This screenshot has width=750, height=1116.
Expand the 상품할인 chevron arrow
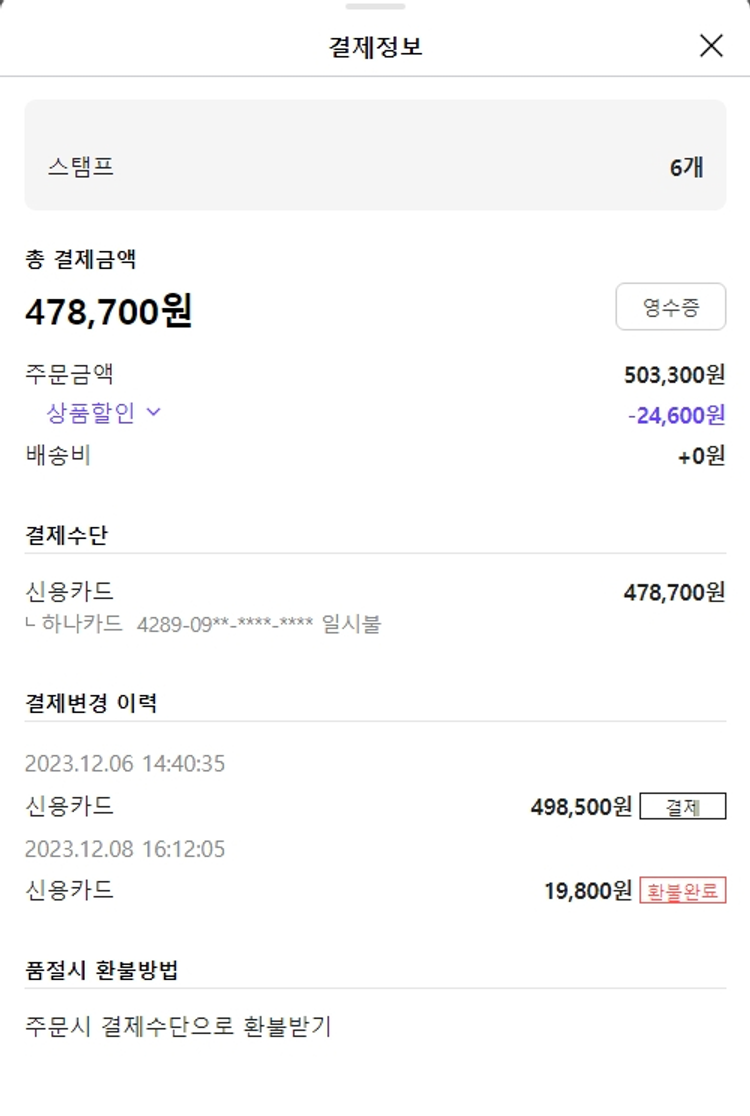153,412
